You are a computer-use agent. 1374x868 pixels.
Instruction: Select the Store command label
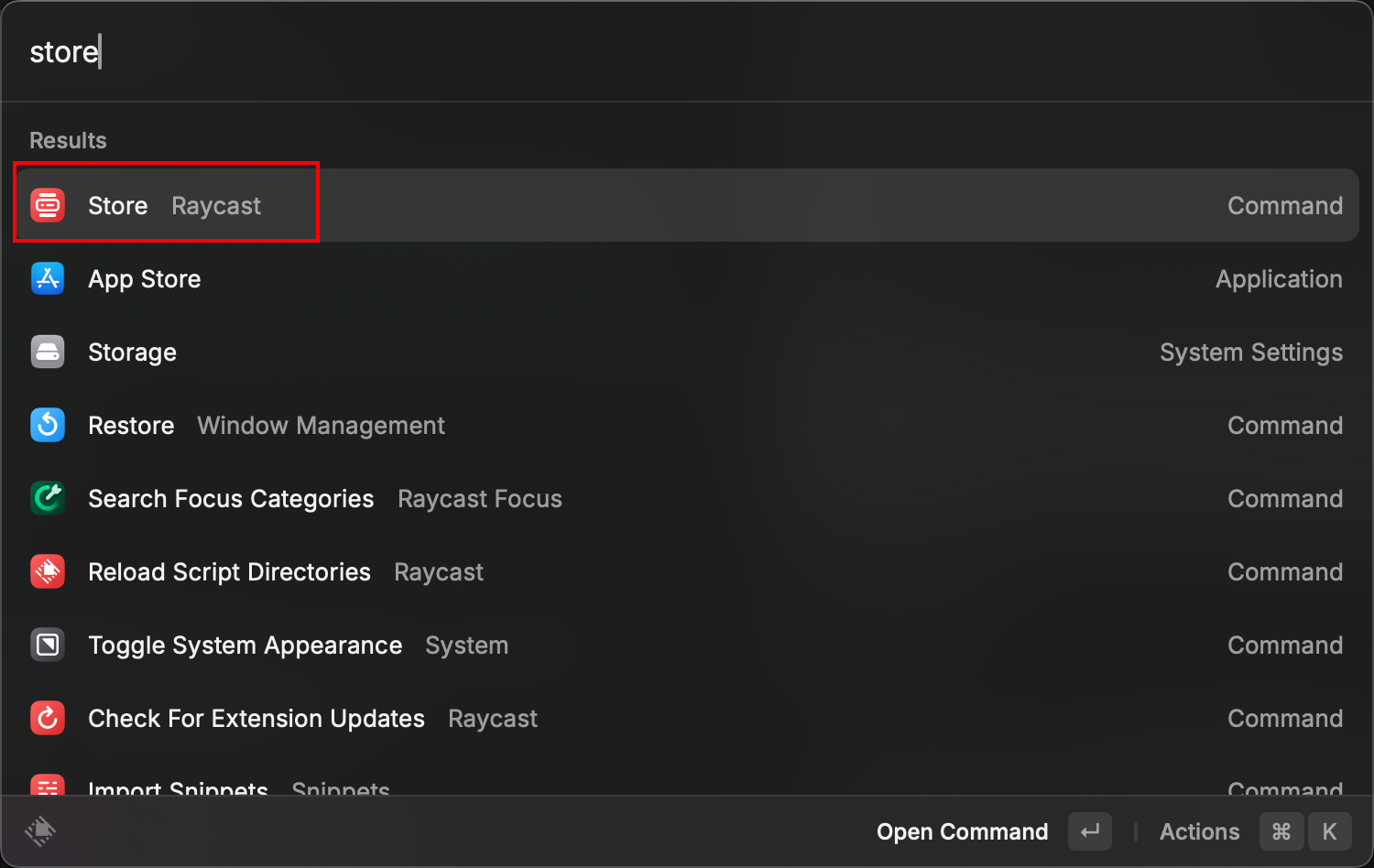pyautogui.click(x=118, y=206)
